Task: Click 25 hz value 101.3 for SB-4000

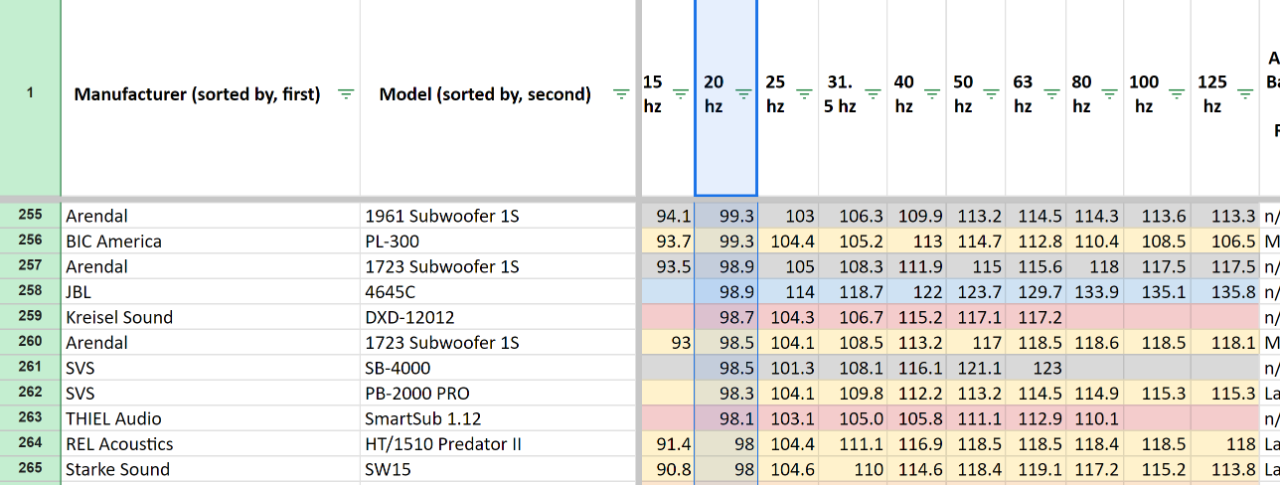Action: [x=788, y=368]
